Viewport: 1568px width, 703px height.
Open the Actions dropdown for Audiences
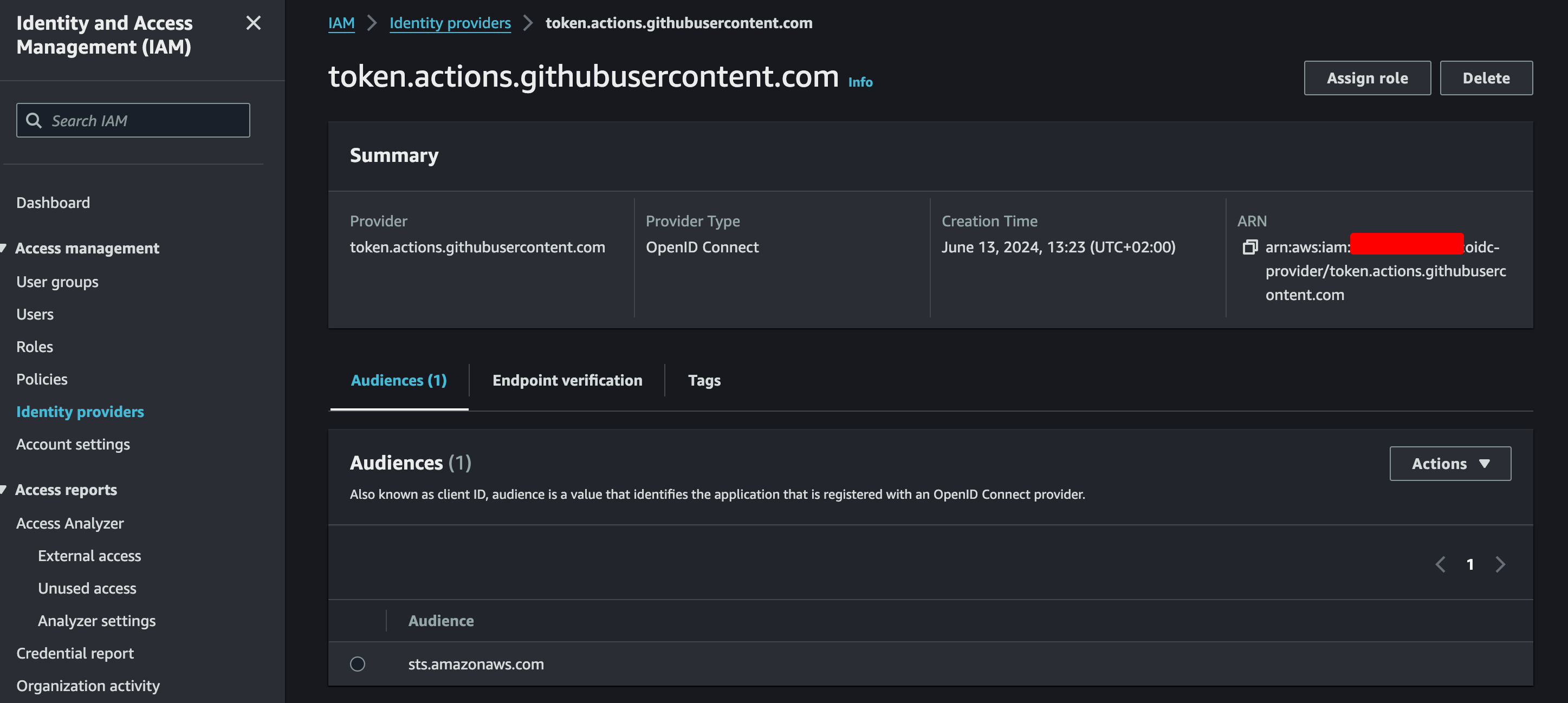click(1450, 464)
